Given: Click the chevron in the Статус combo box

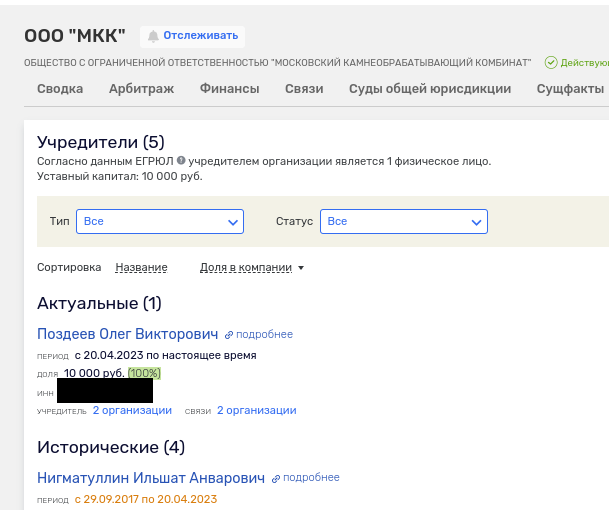Looking at the screenshot, I should [x=477, y=222].
